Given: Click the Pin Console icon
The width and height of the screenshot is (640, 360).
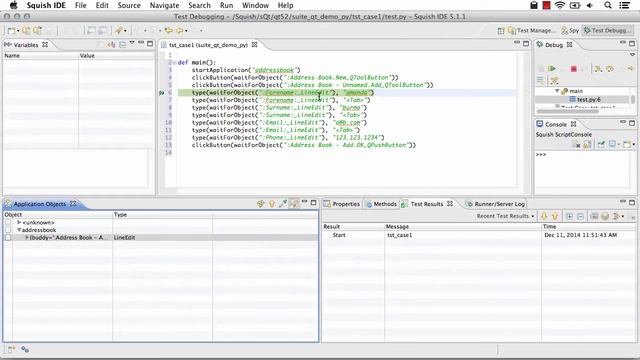Looking at the screenshot, I should (x=601, y=144).
